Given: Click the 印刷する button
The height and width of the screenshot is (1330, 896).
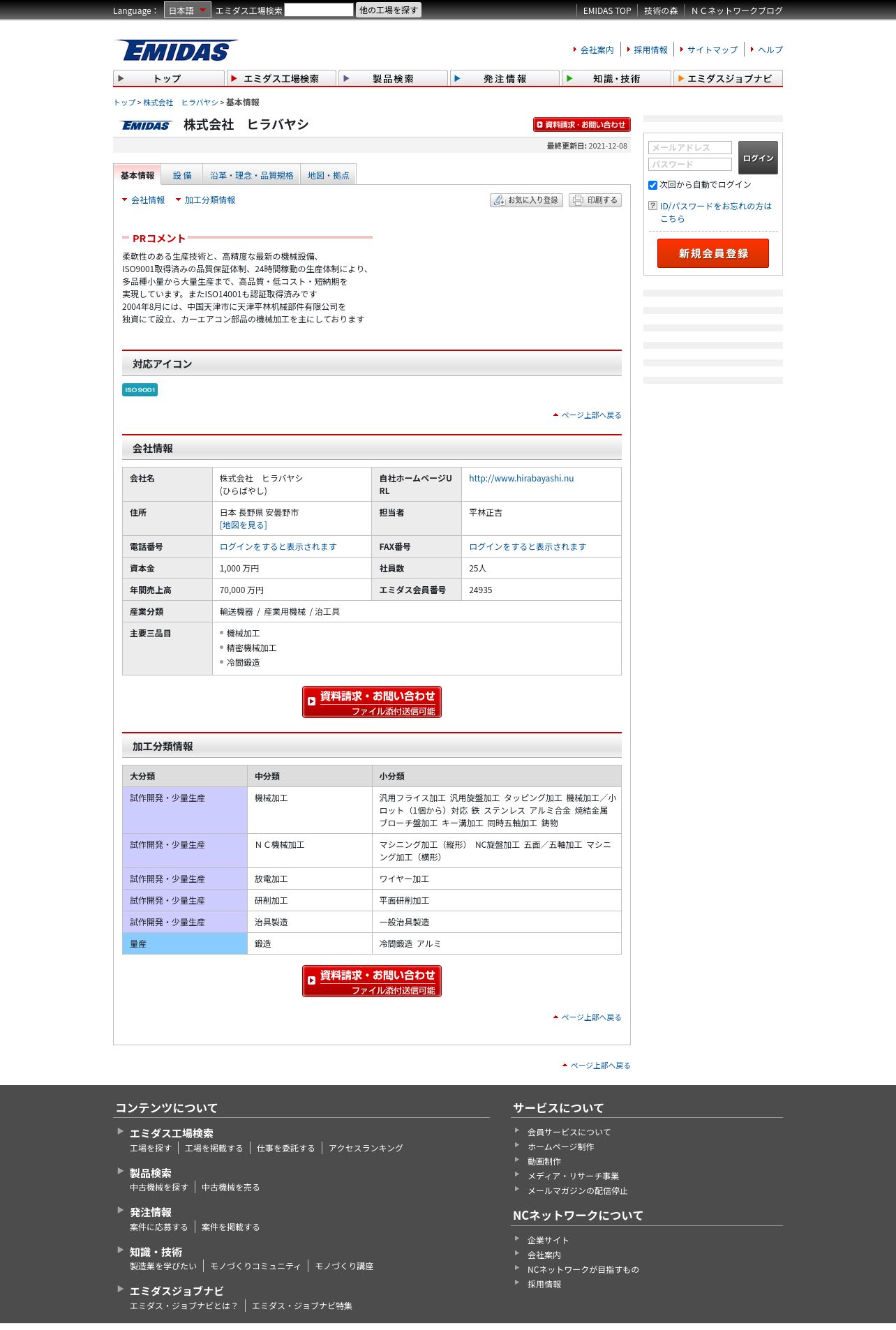Looking at the screenshot, I should click(595, 200).
